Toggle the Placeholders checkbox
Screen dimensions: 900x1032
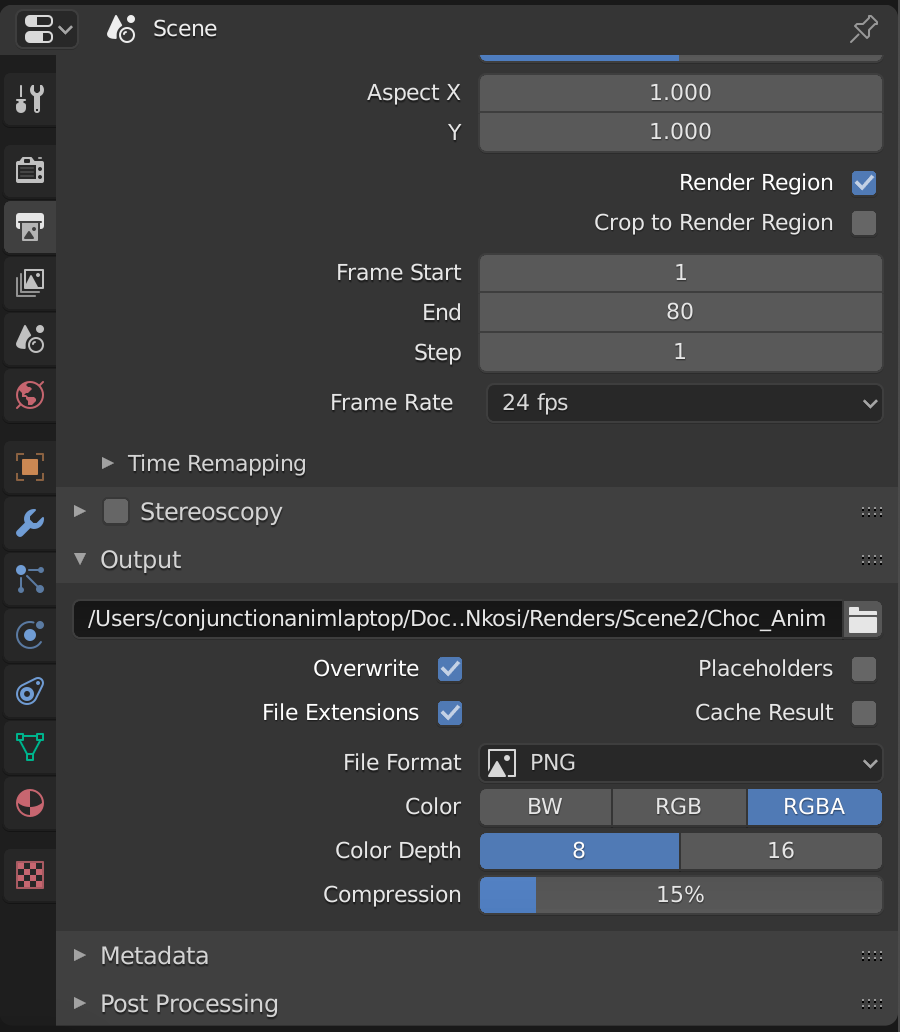[864, 669]
